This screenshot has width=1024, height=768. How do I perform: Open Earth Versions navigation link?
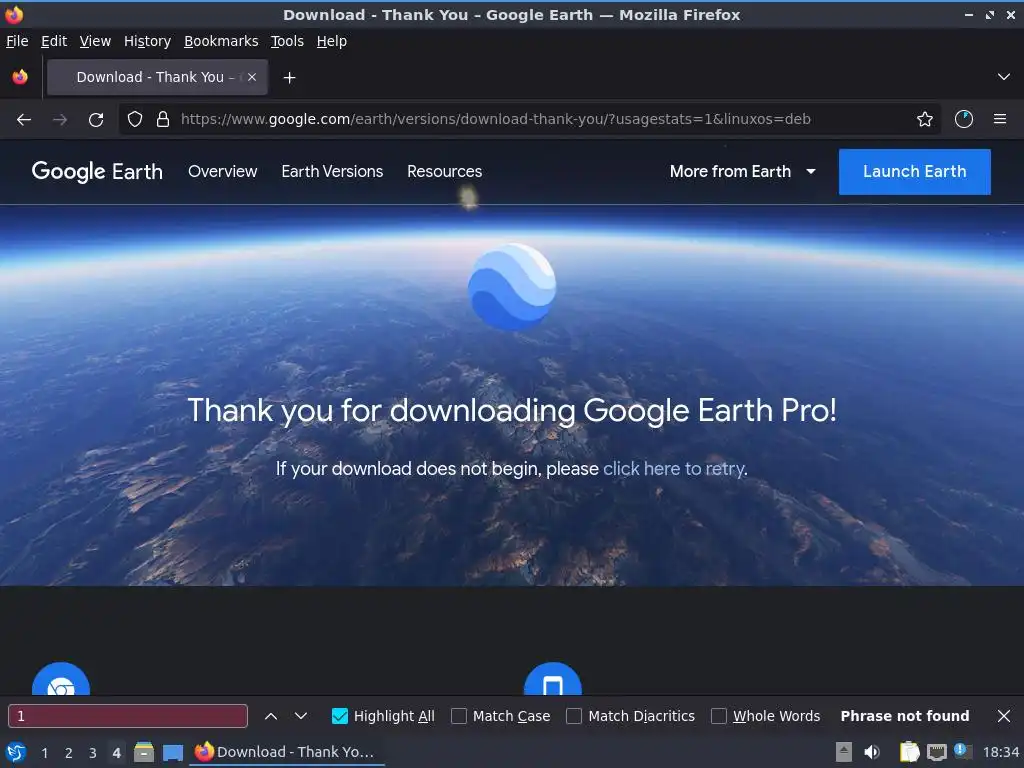click(x=332, y=172)
